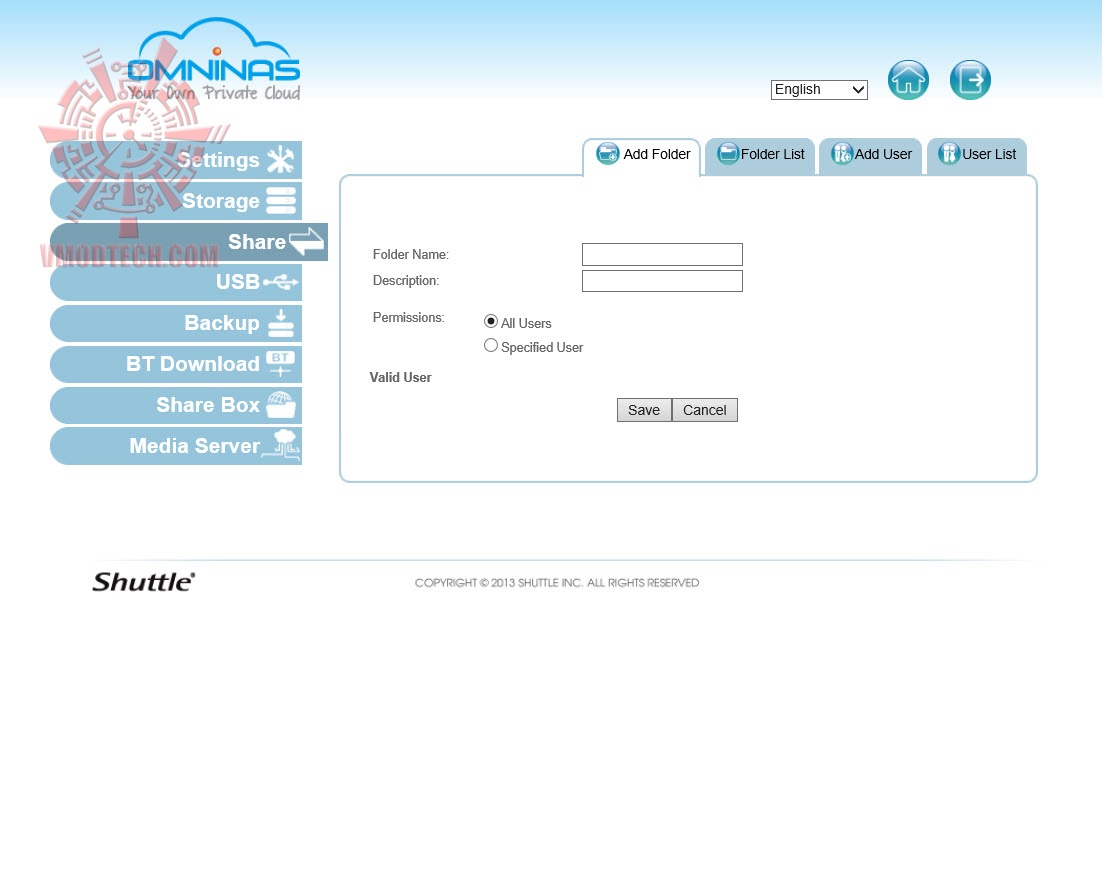Open the BT Download menu section
Image resolution: width=1102 pixels, height=878 pixels.
[176, 364]
